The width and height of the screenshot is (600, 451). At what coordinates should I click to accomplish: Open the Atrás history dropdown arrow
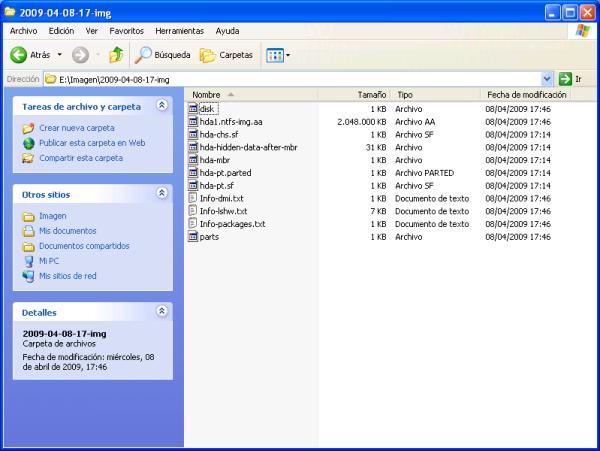(x=60, y=55)
